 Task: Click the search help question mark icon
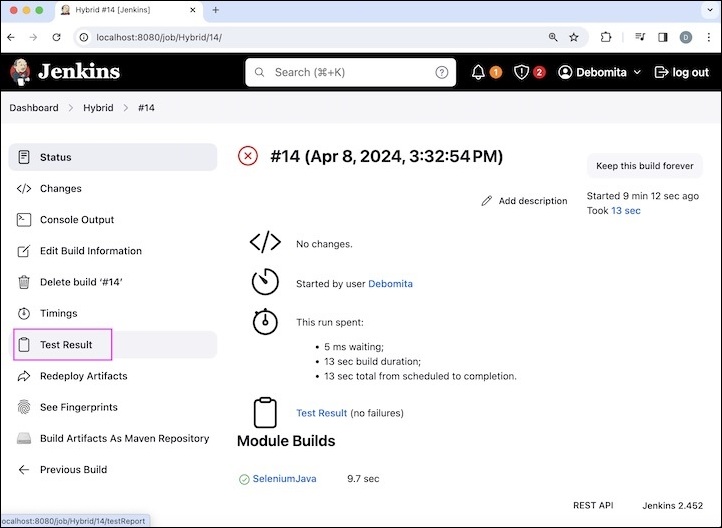(442, 72)
